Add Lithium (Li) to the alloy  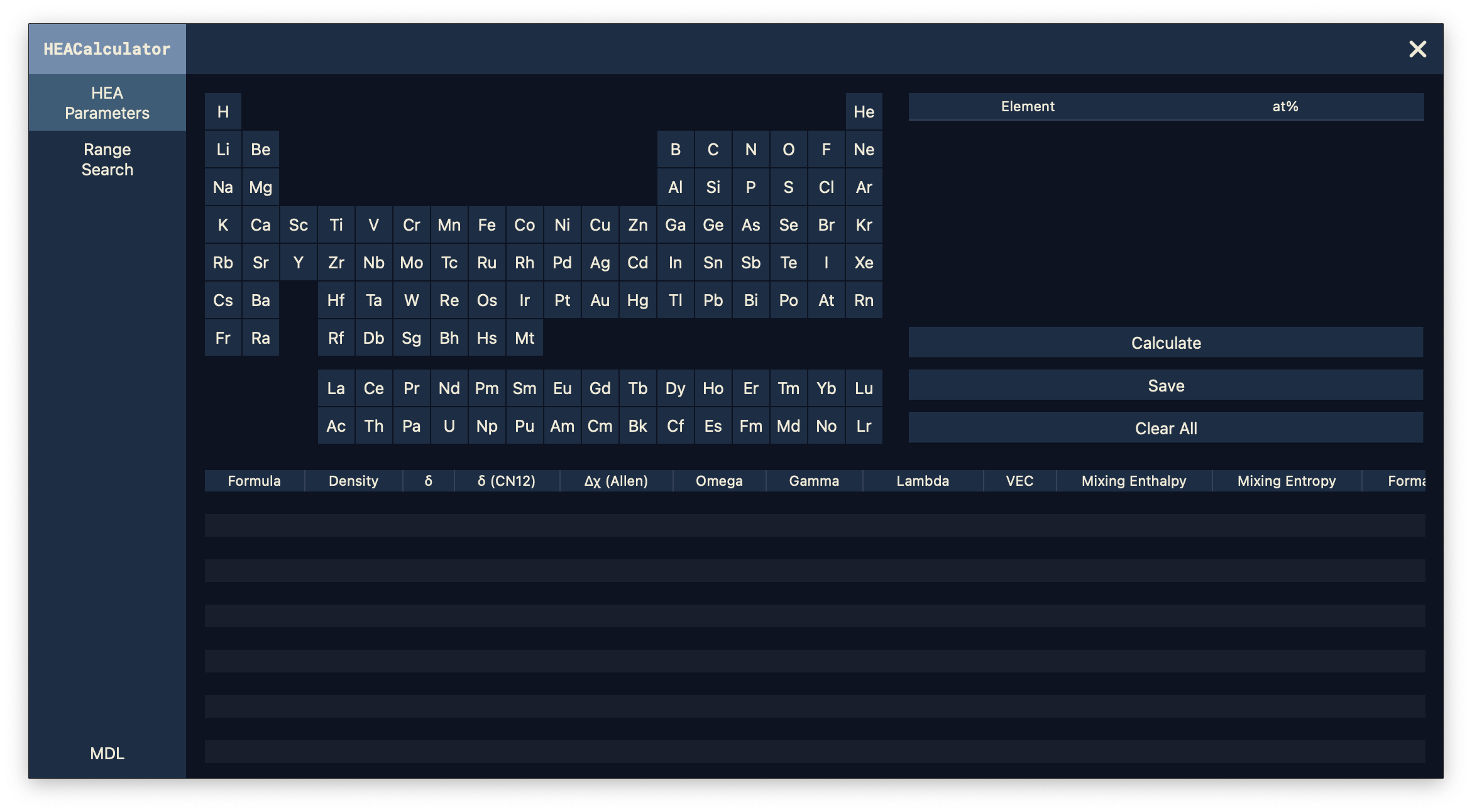point(223,149)
